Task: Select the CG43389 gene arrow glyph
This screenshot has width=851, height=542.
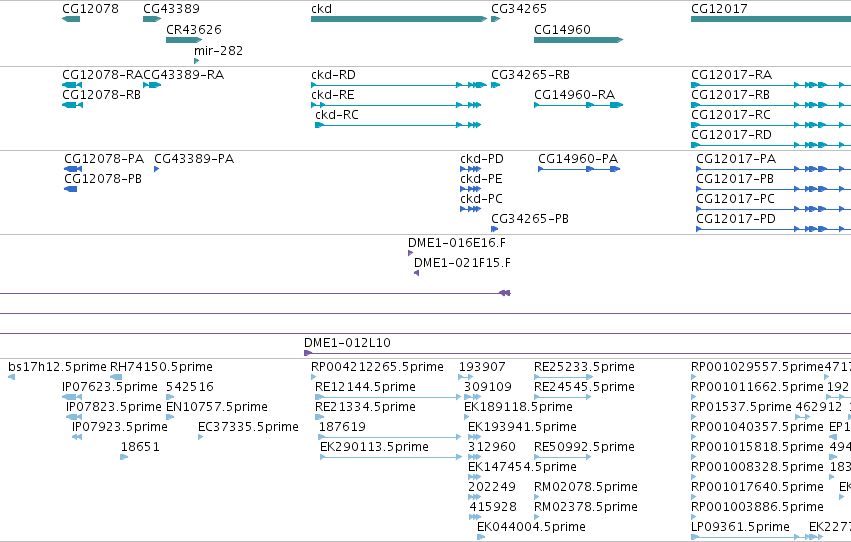Action: pyautogui.click(x=152, y=19)
